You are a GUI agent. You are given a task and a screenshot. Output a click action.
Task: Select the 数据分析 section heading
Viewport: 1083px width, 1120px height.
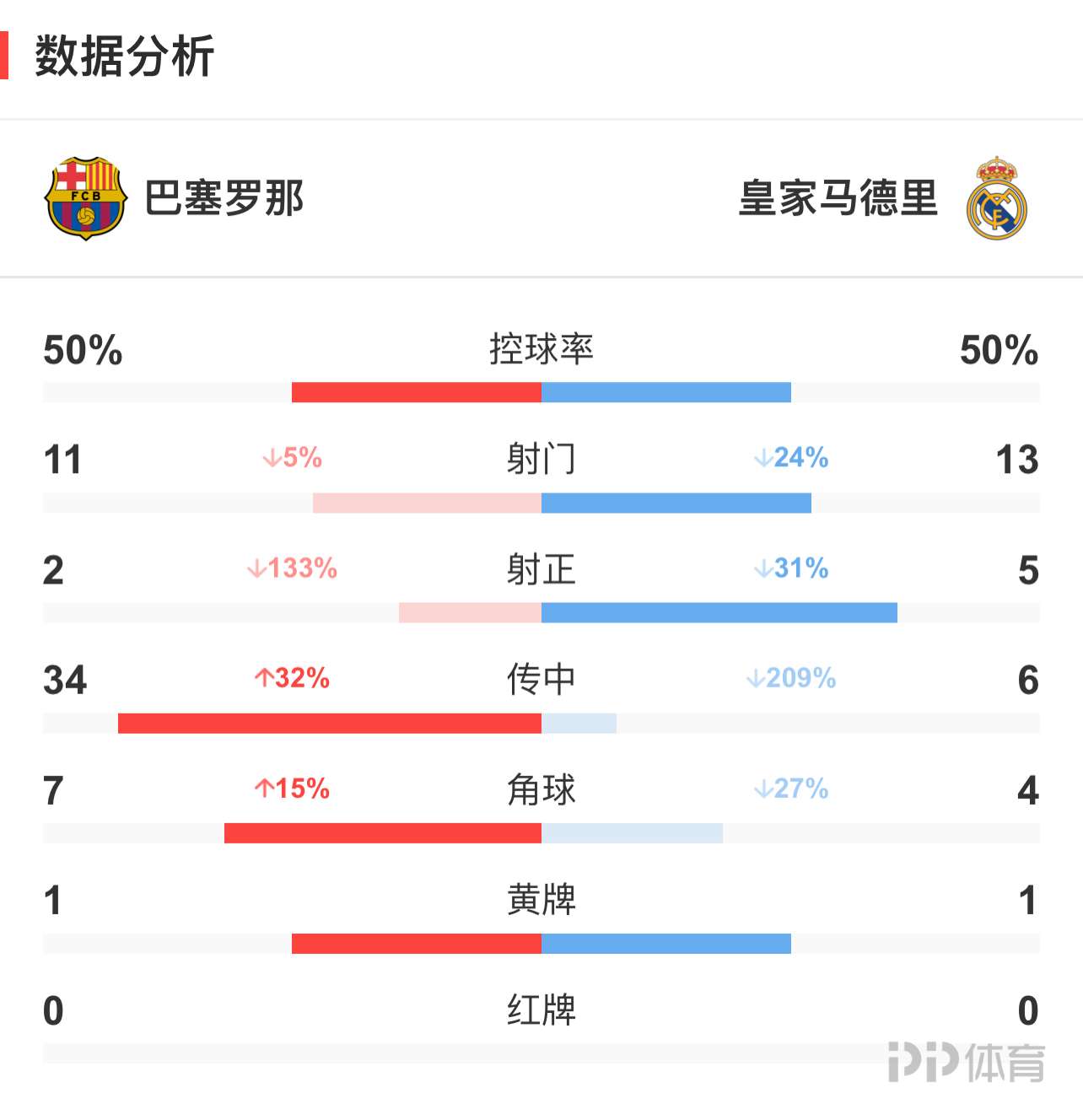124,57
